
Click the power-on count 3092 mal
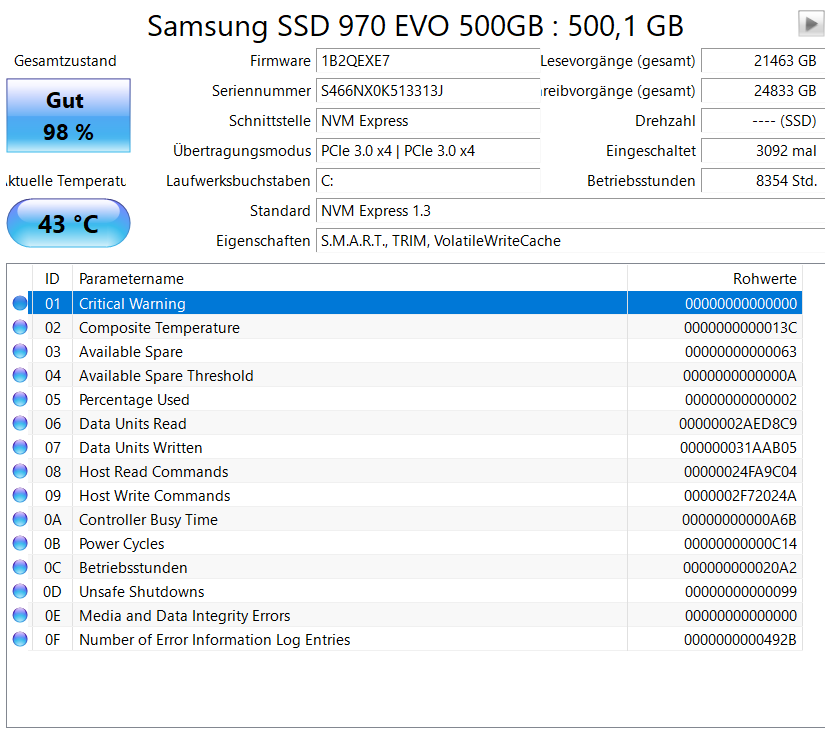tap(763, 151)
